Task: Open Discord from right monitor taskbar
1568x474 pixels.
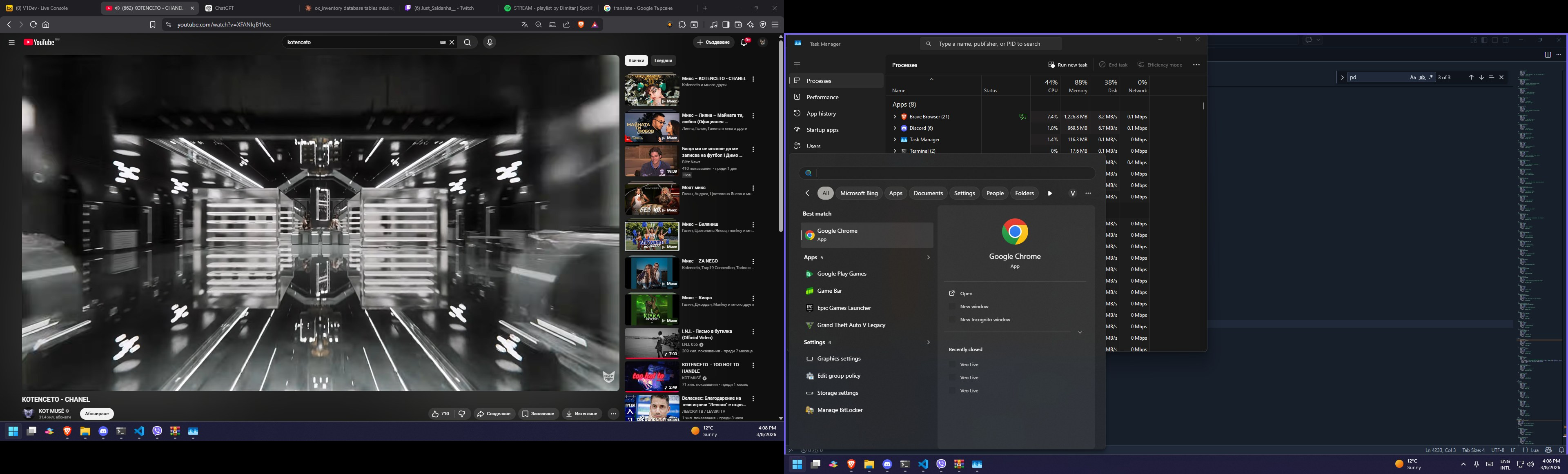Action: click(887, 464)
